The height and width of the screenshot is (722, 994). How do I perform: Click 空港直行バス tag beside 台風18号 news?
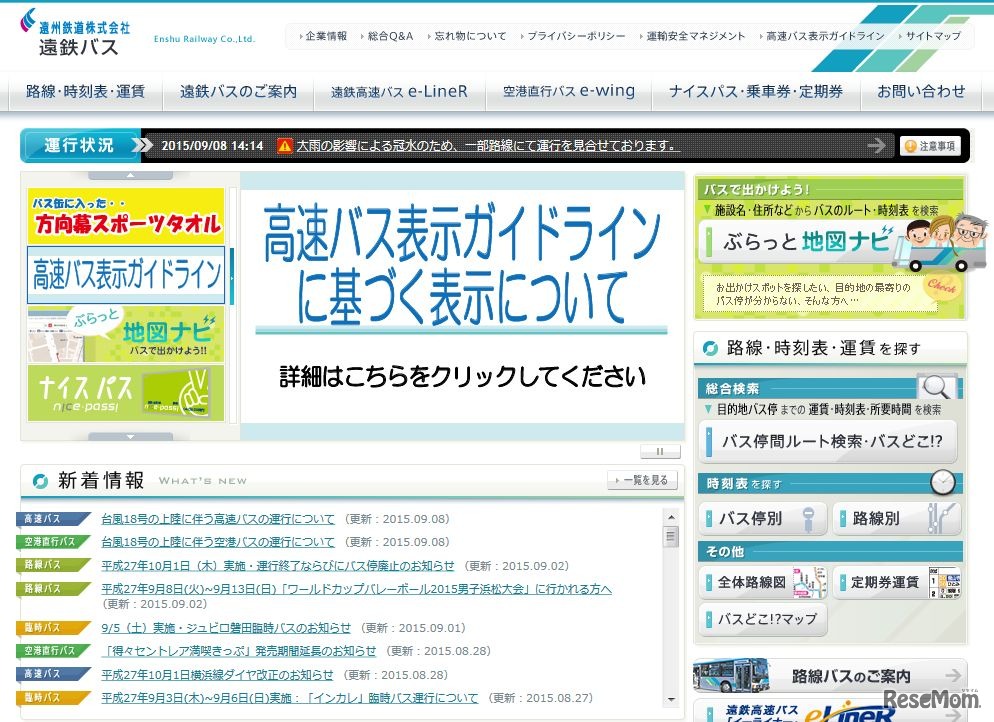52,542
